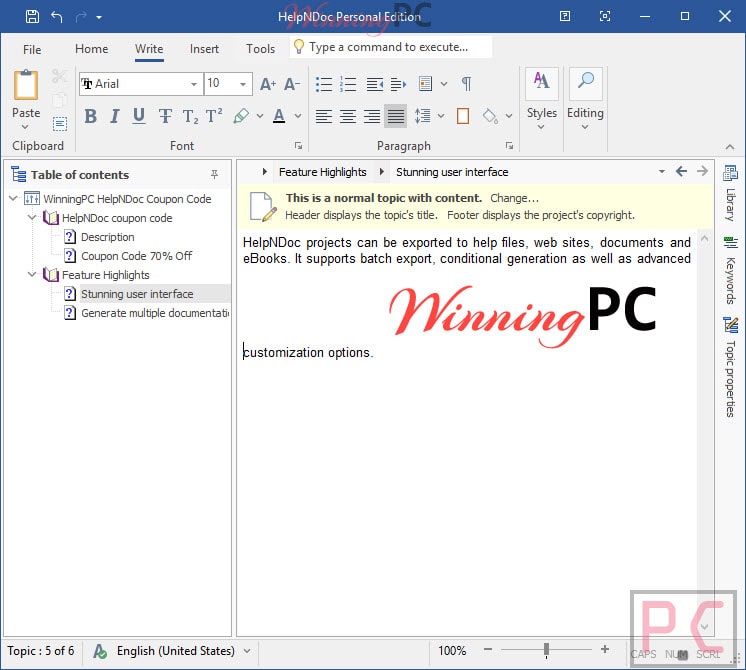Click the line spacing icon
The width and height of the screenshot is (746, 670).
pyautogui.click(x=422, y=116)
